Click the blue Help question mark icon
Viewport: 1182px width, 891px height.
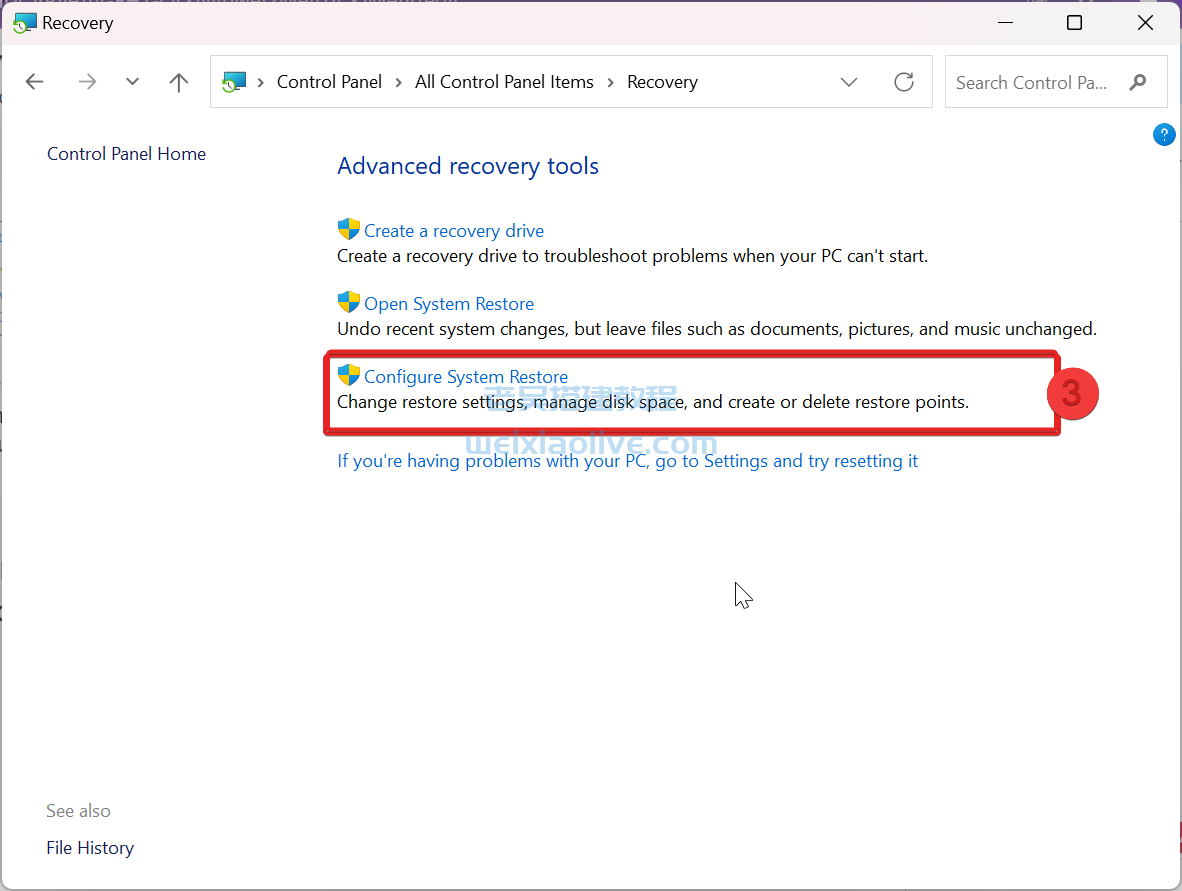[x=1164, y=134]
